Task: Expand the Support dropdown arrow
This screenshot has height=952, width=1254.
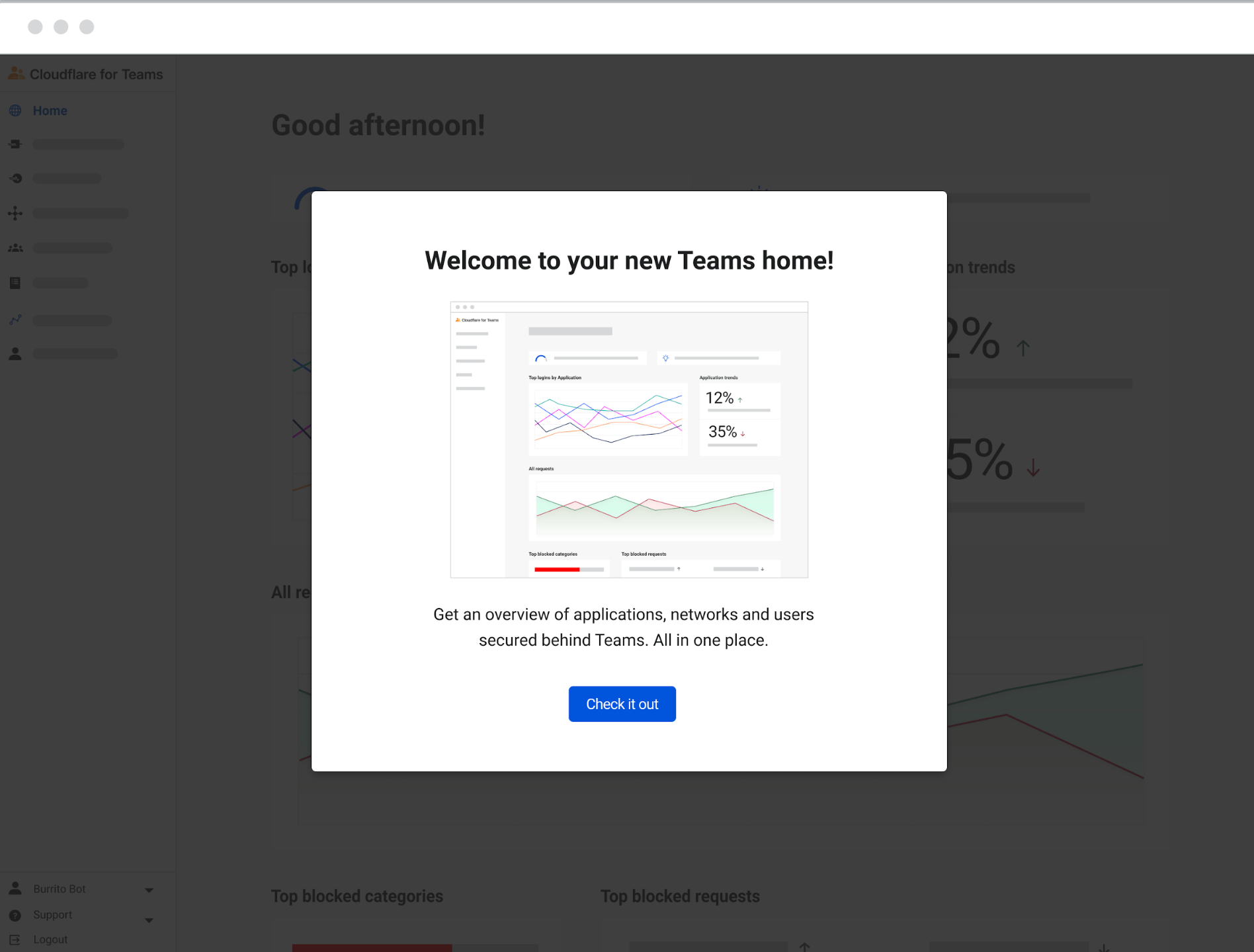Action: [149, 920]
